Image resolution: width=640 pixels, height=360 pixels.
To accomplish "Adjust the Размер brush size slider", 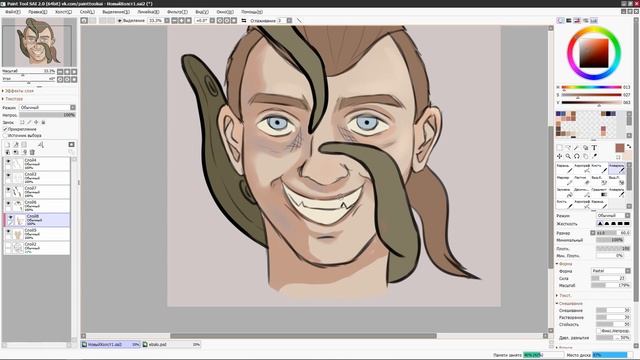I will [x=613, y=233].
